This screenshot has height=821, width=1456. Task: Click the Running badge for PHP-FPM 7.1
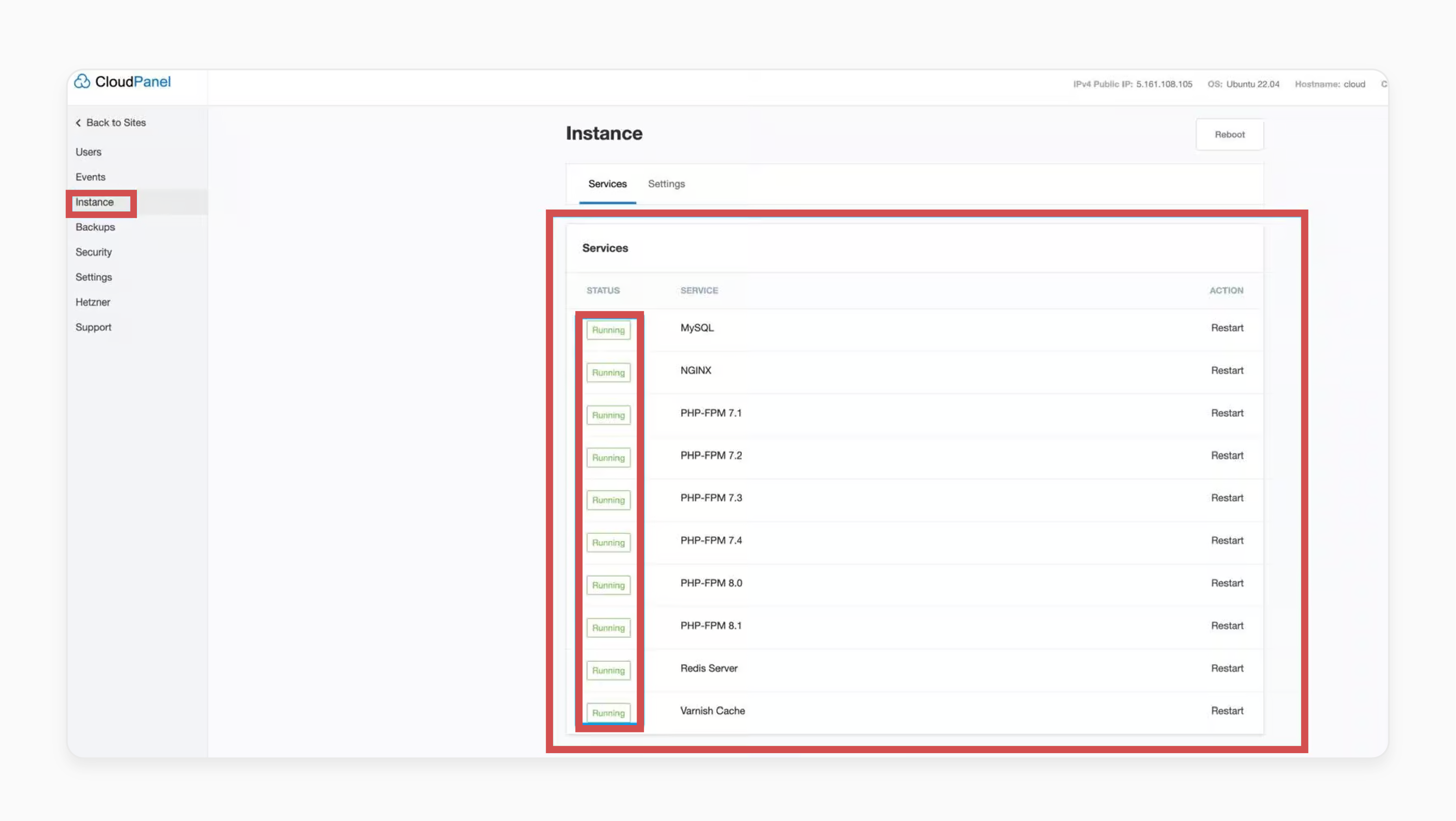[608, 415]
